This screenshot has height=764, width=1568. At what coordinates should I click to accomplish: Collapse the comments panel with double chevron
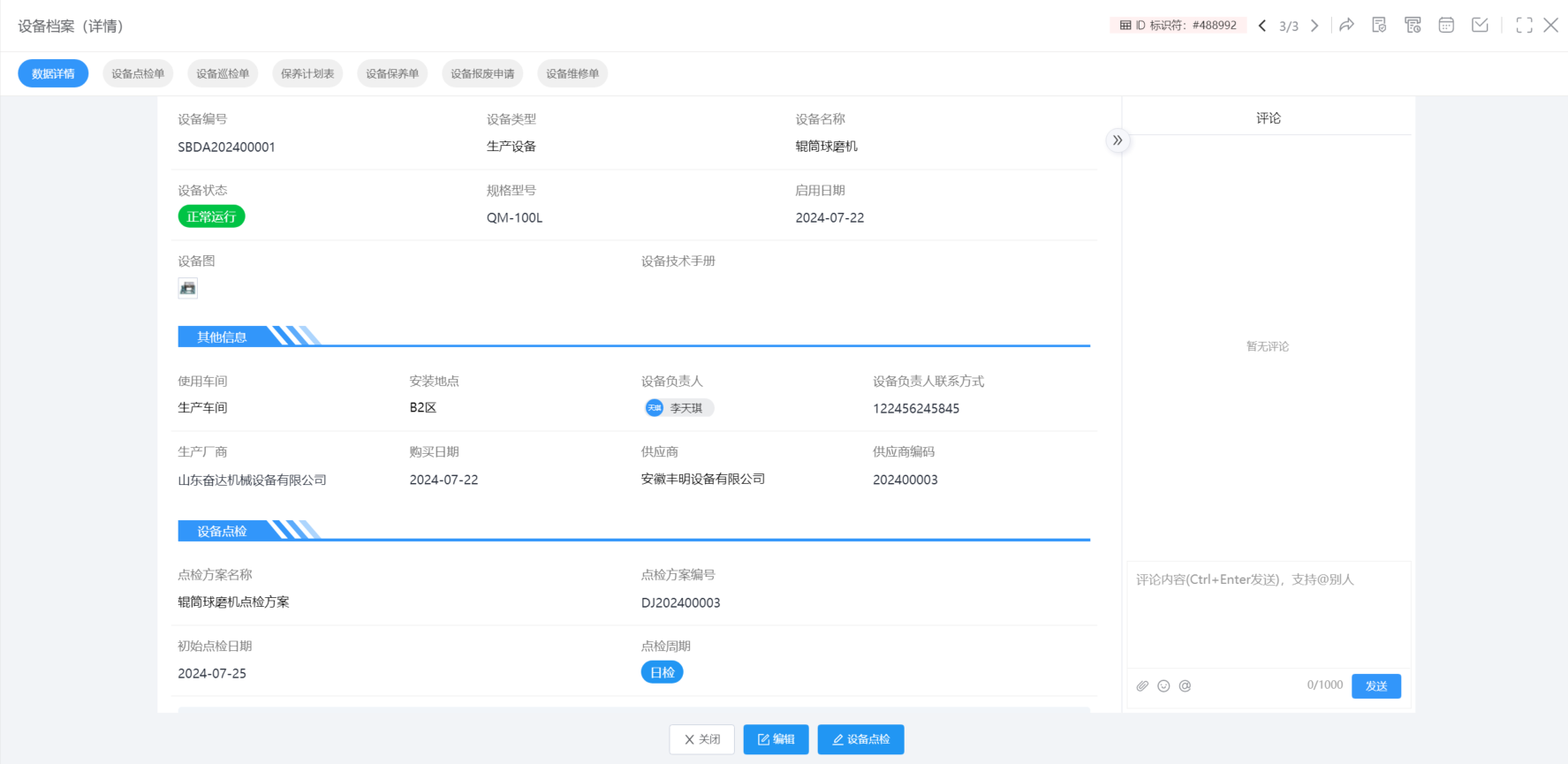[1117, 140]
